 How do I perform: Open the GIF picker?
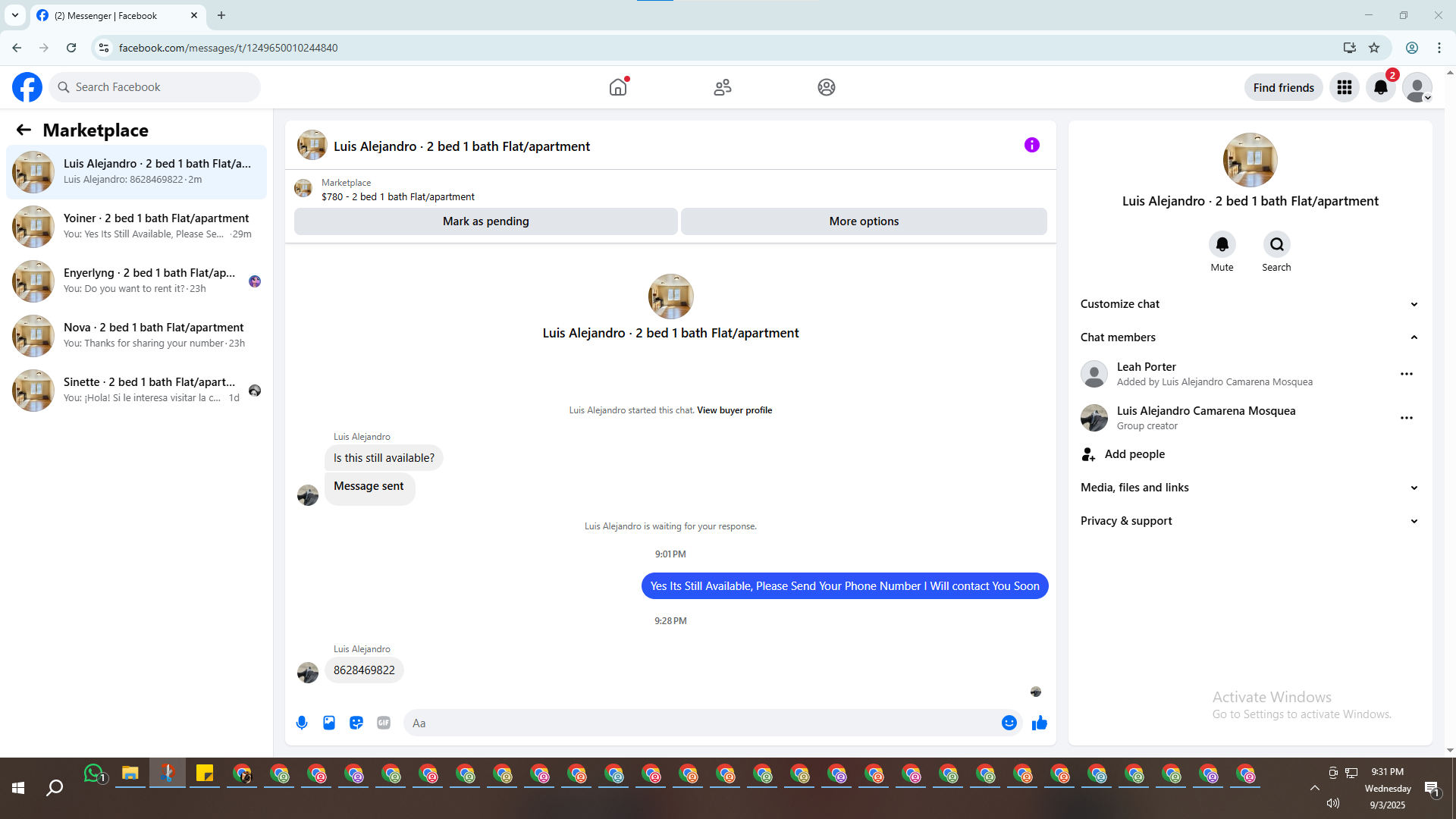(x=384, y=723)
